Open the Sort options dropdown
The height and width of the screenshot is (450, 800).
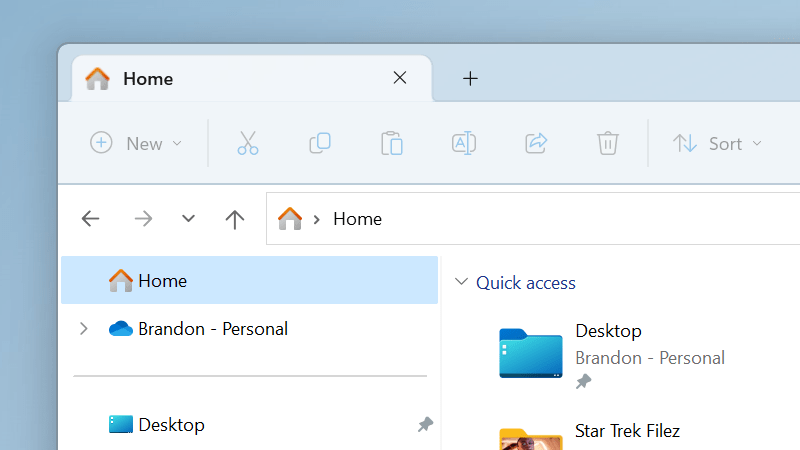point(717,143)
